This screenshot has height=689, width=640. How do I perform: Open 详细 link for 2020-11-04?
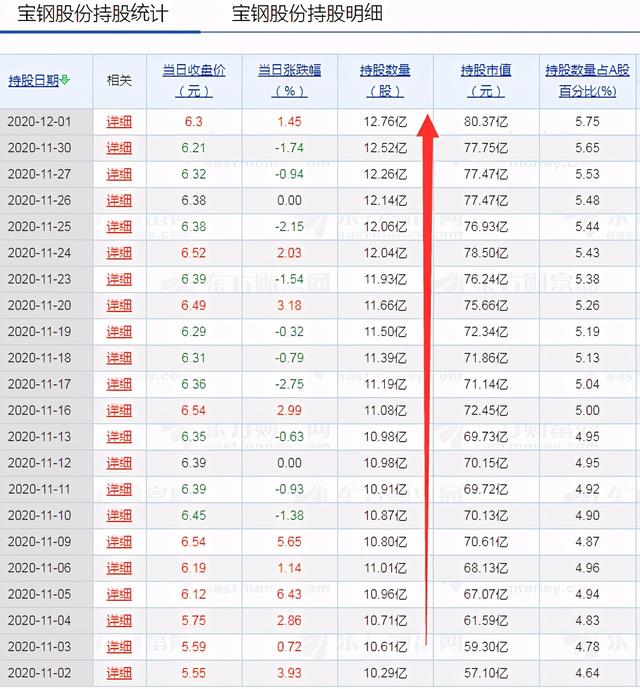tap(119, 620)
